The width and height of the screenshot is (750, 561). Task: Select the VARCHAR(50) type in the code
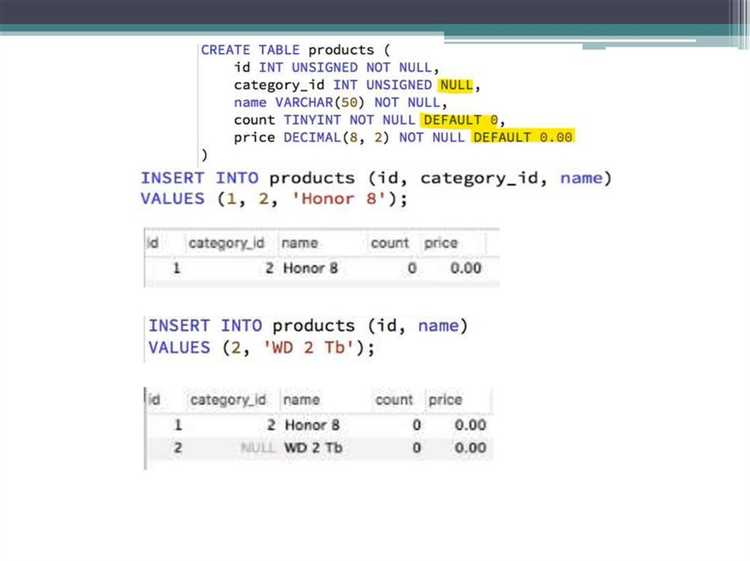point(320,103)
